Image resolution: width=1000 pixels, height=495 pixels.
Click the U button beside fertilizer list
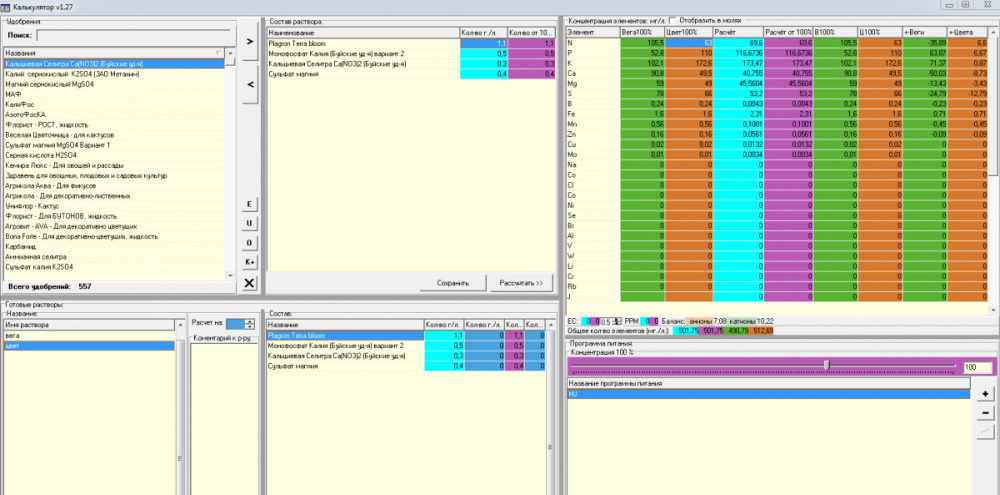tap(249, 223)
